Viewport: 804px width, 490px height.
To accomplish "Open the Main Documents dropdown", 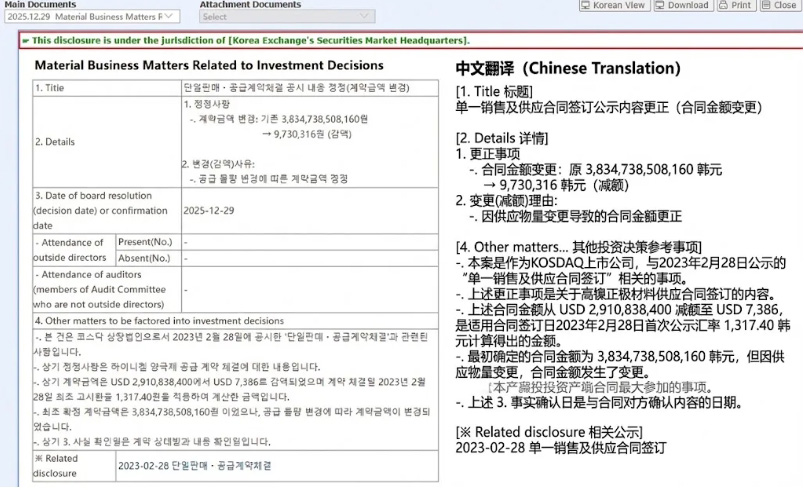I will tap(91, 17).
